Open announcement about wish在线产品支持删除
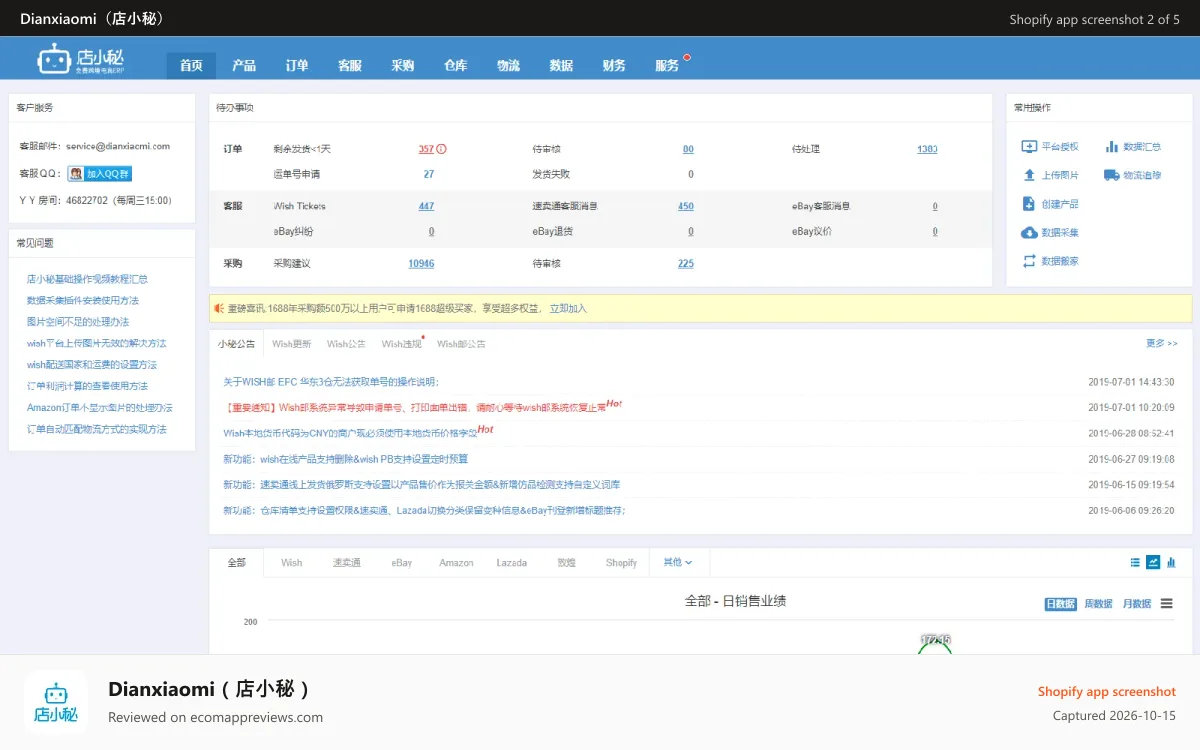The height and width of the screenshot is (750, 1200). pos(345,459)
